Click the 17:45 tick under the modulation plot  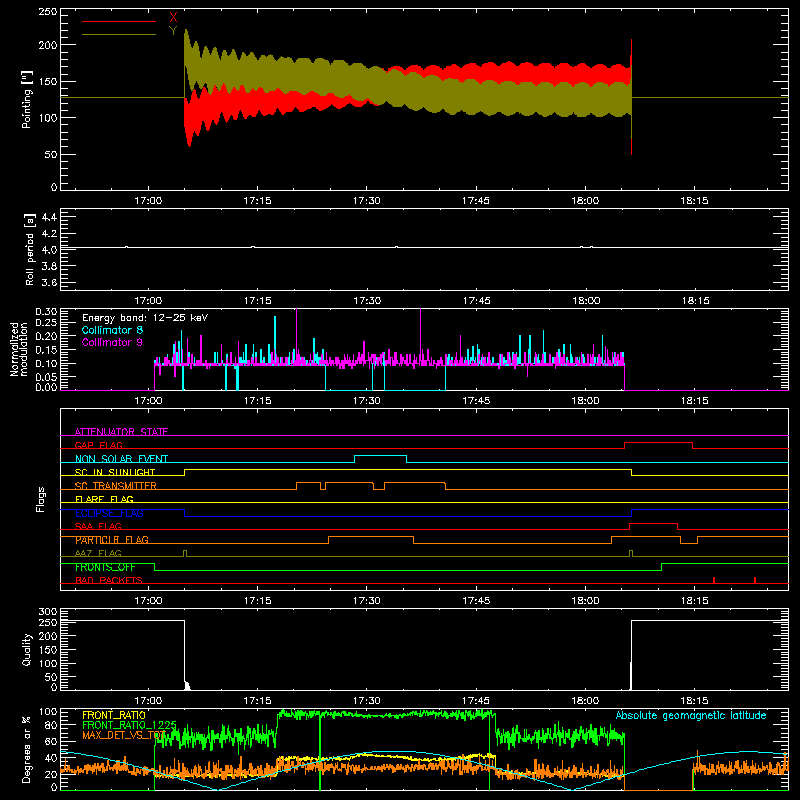(x=476, y=401)
